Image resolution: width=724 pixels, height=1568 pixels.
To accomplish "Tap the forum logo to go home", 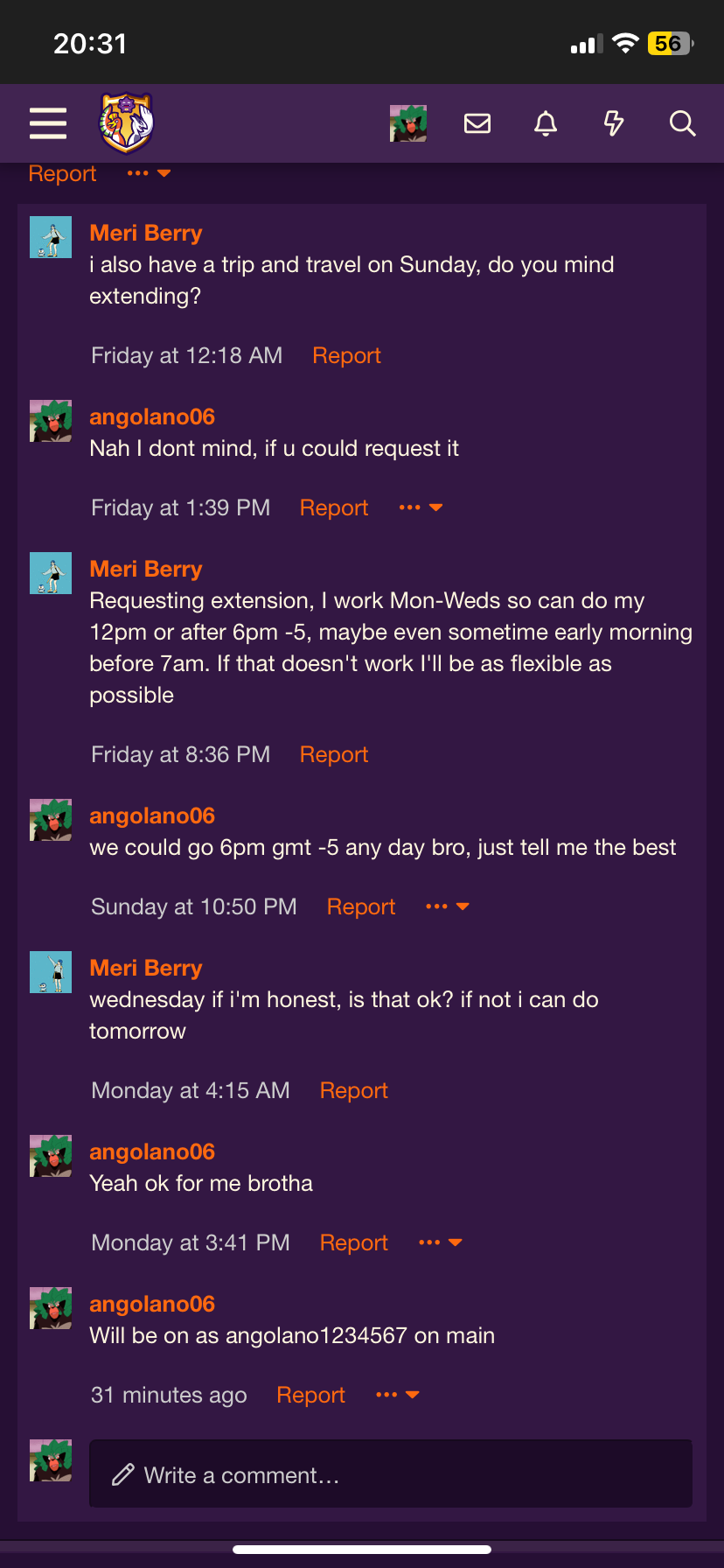I will click(x=127, y=123).
